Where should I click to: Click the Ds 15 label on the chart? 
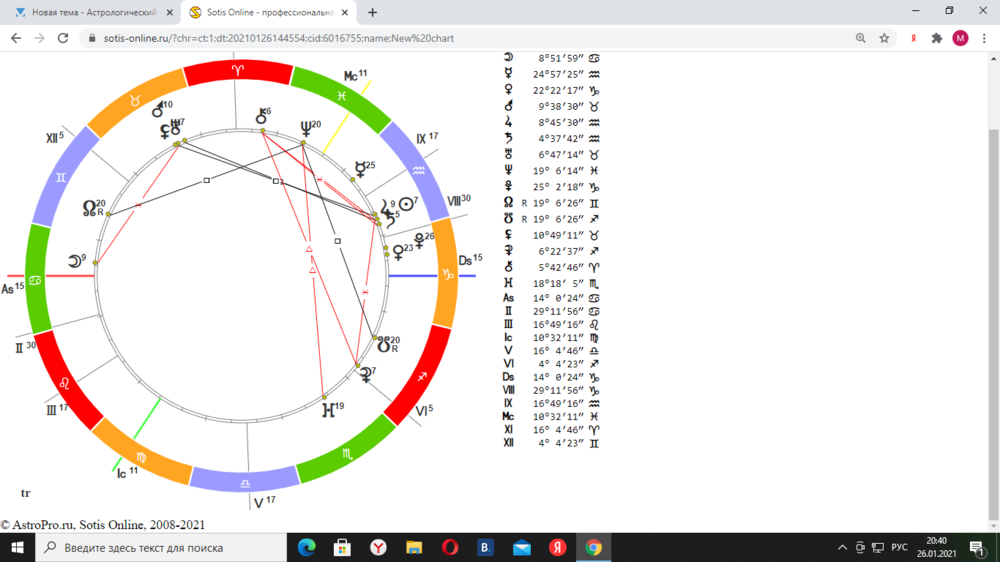coord(470,260)
